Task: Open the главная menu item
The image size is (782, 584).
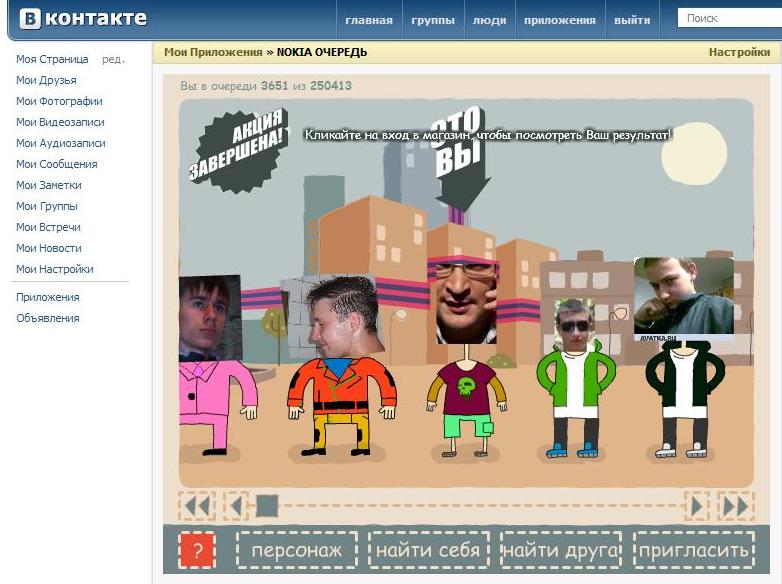Action: pyautogui.click(x=369, y=20)
